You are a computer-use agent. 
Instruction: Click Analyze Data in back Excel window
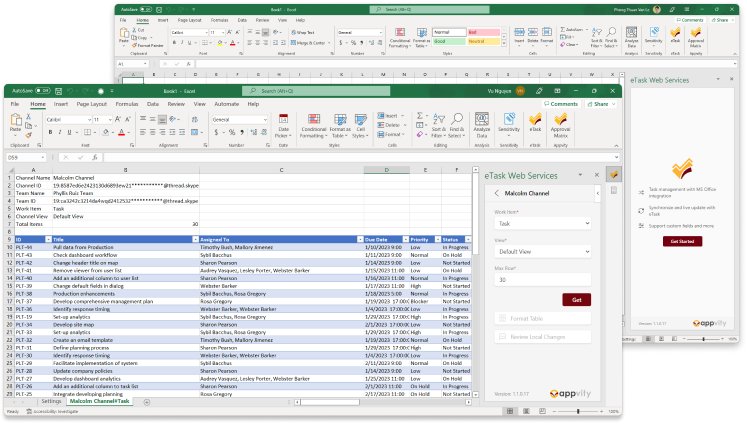(632, 37)
